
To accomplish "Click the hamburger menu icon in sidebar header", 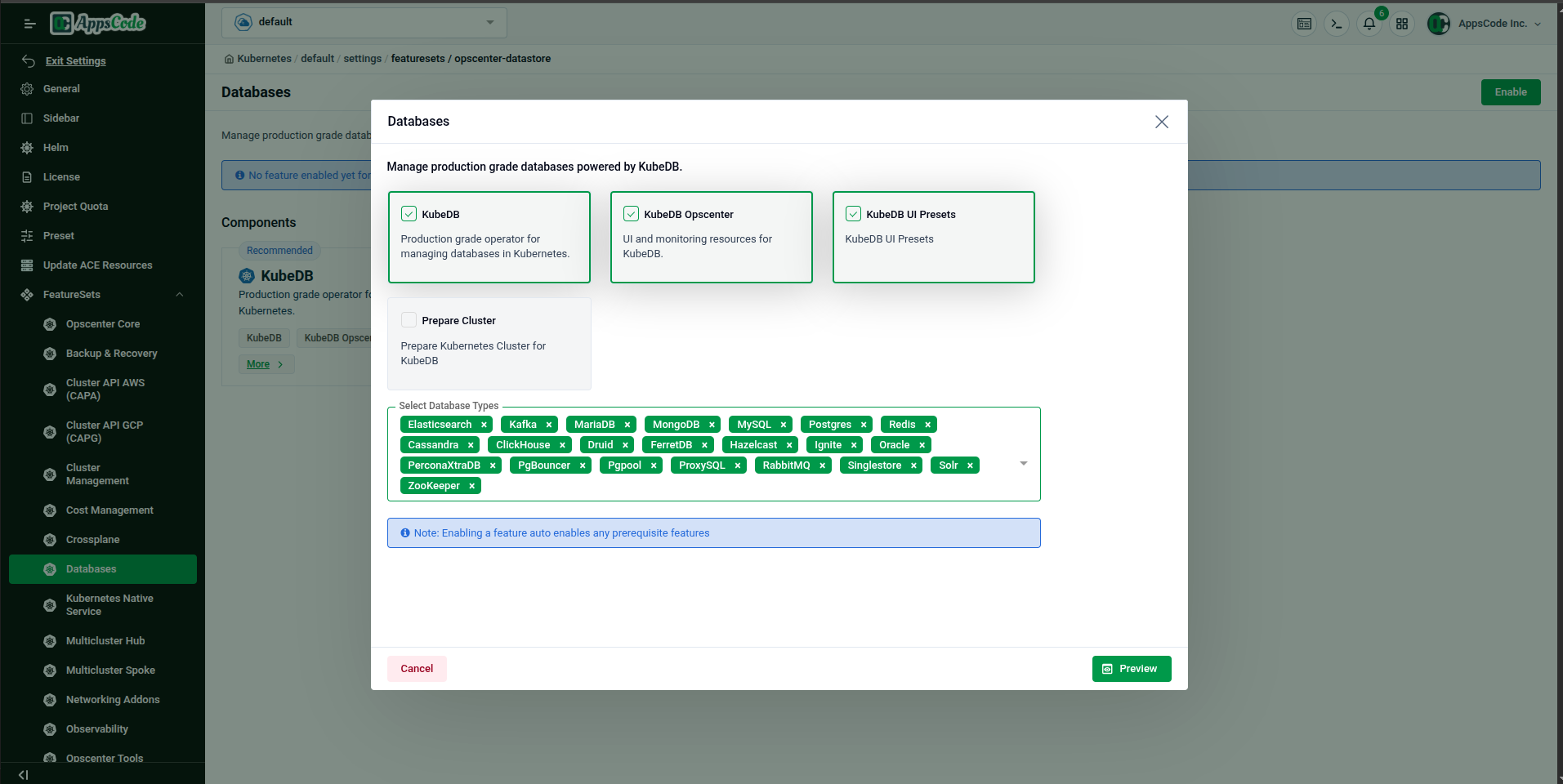I will point(29,24).
